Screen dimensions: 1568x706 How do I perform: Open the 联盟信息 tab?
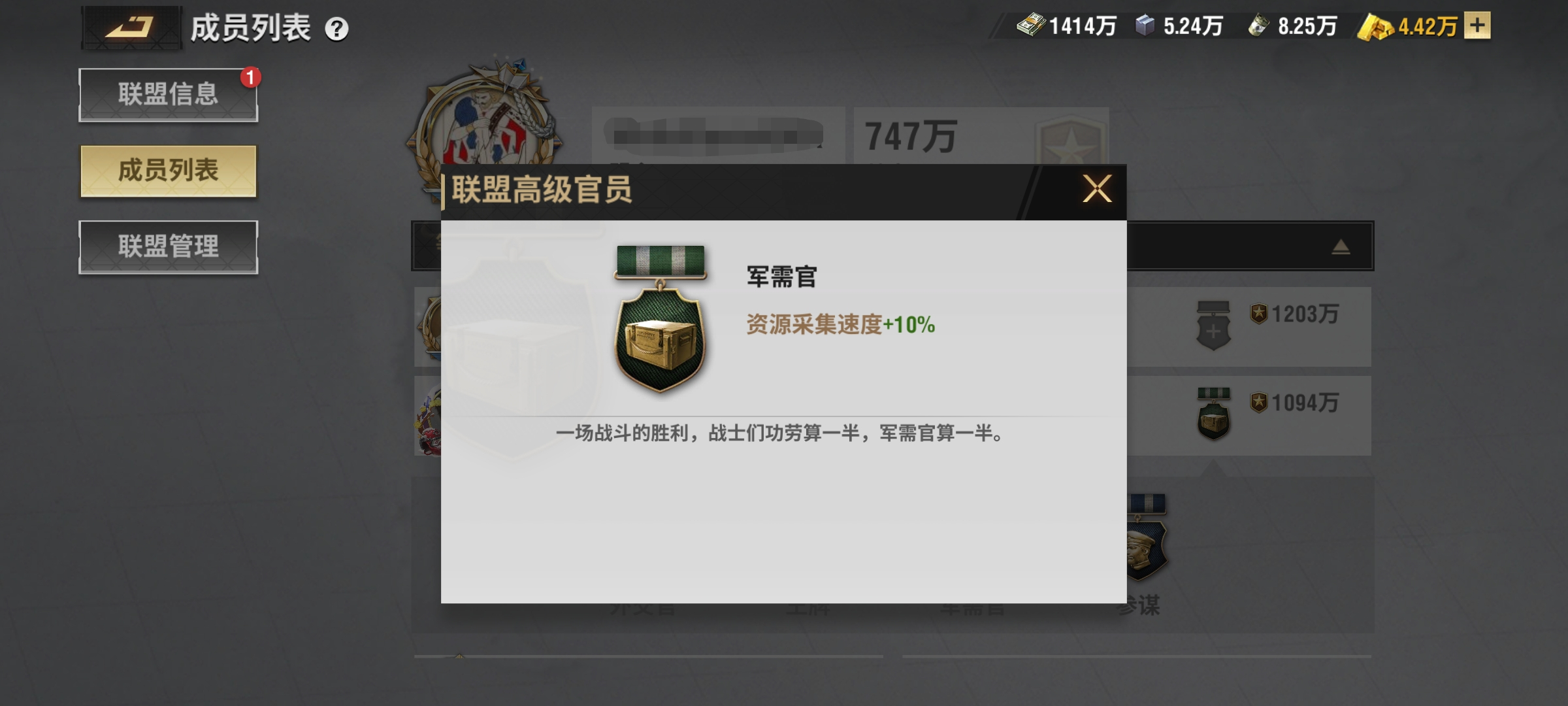click(x=169, y=94)
